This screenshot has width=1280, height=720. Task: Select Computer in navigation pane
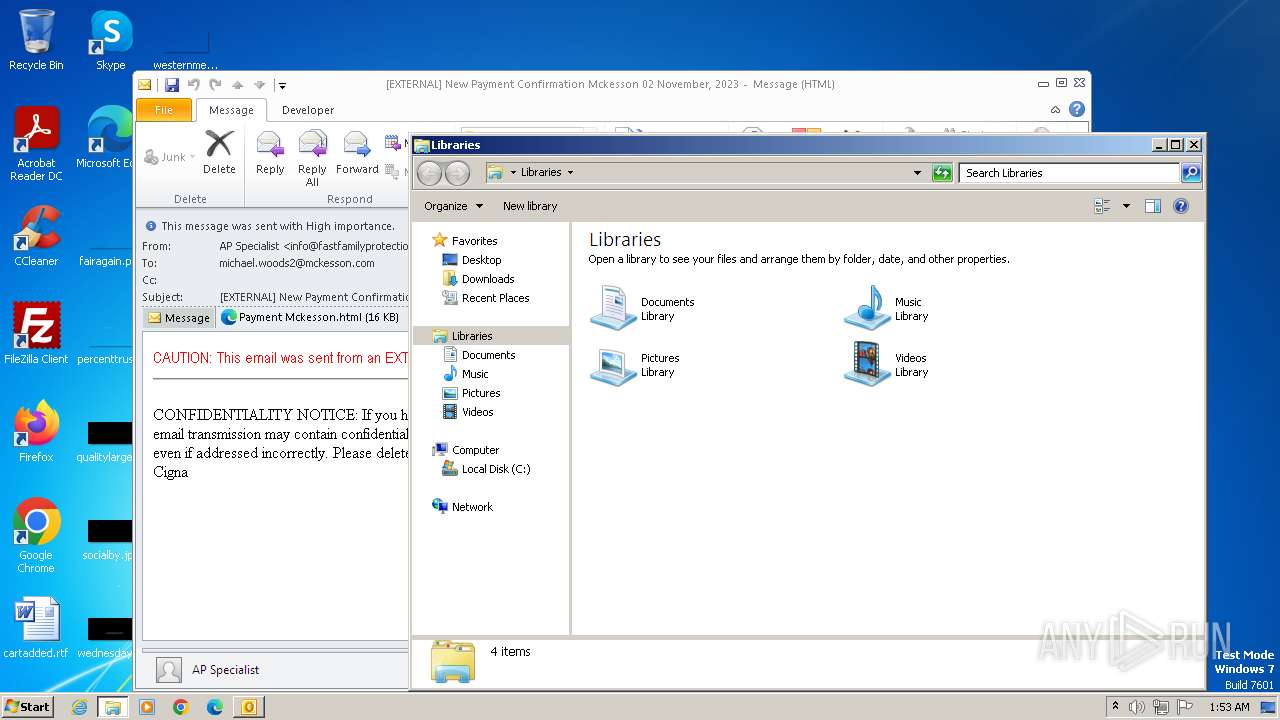(466, 450)
